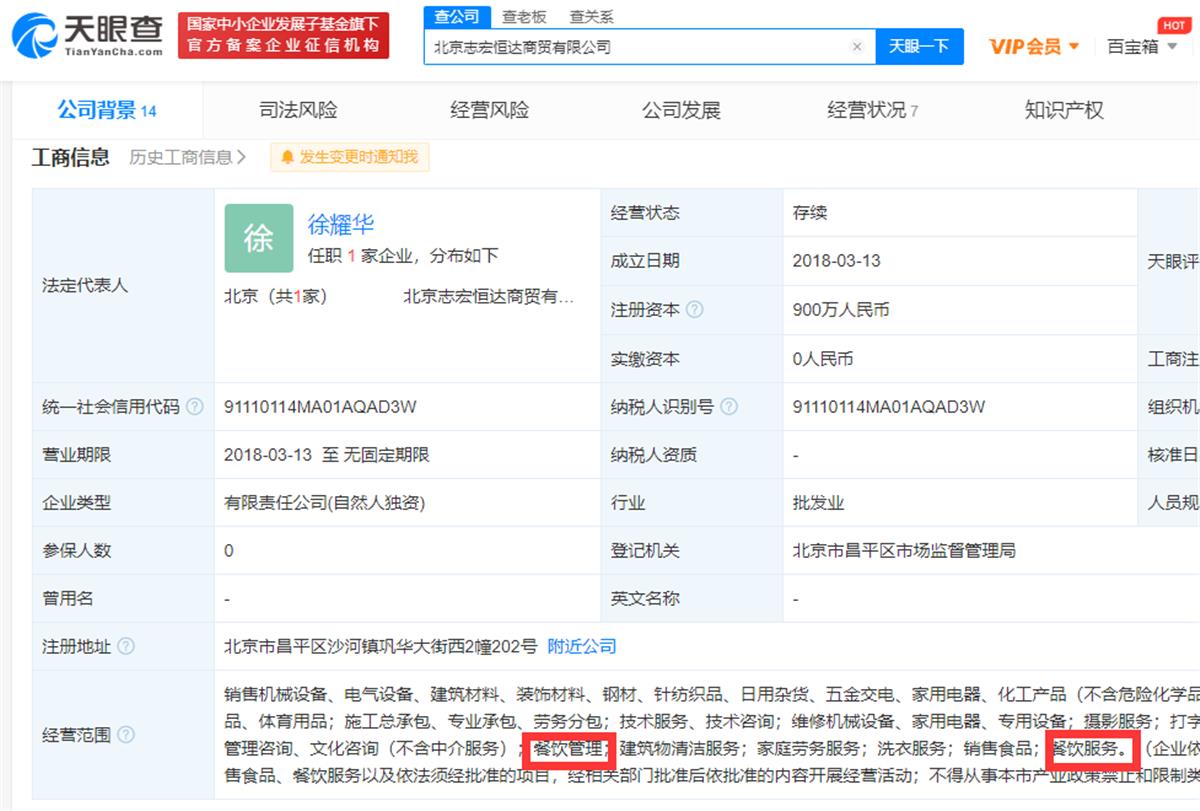
Task: Switch to the 查关系 search tab
Action: tap(591, 17)
